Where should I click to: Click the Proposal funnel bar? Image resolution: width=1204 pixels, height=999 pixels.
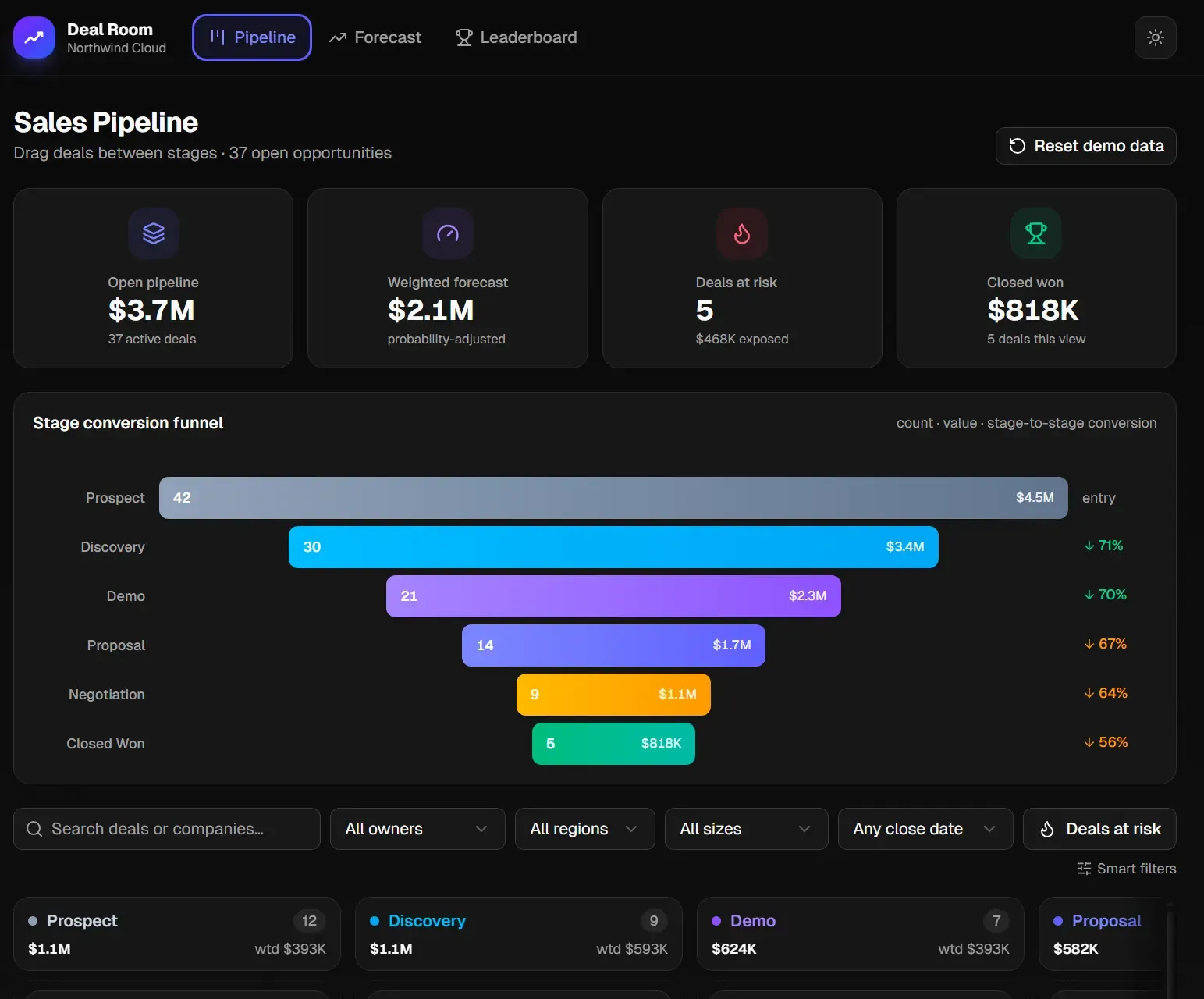(613, 645)
